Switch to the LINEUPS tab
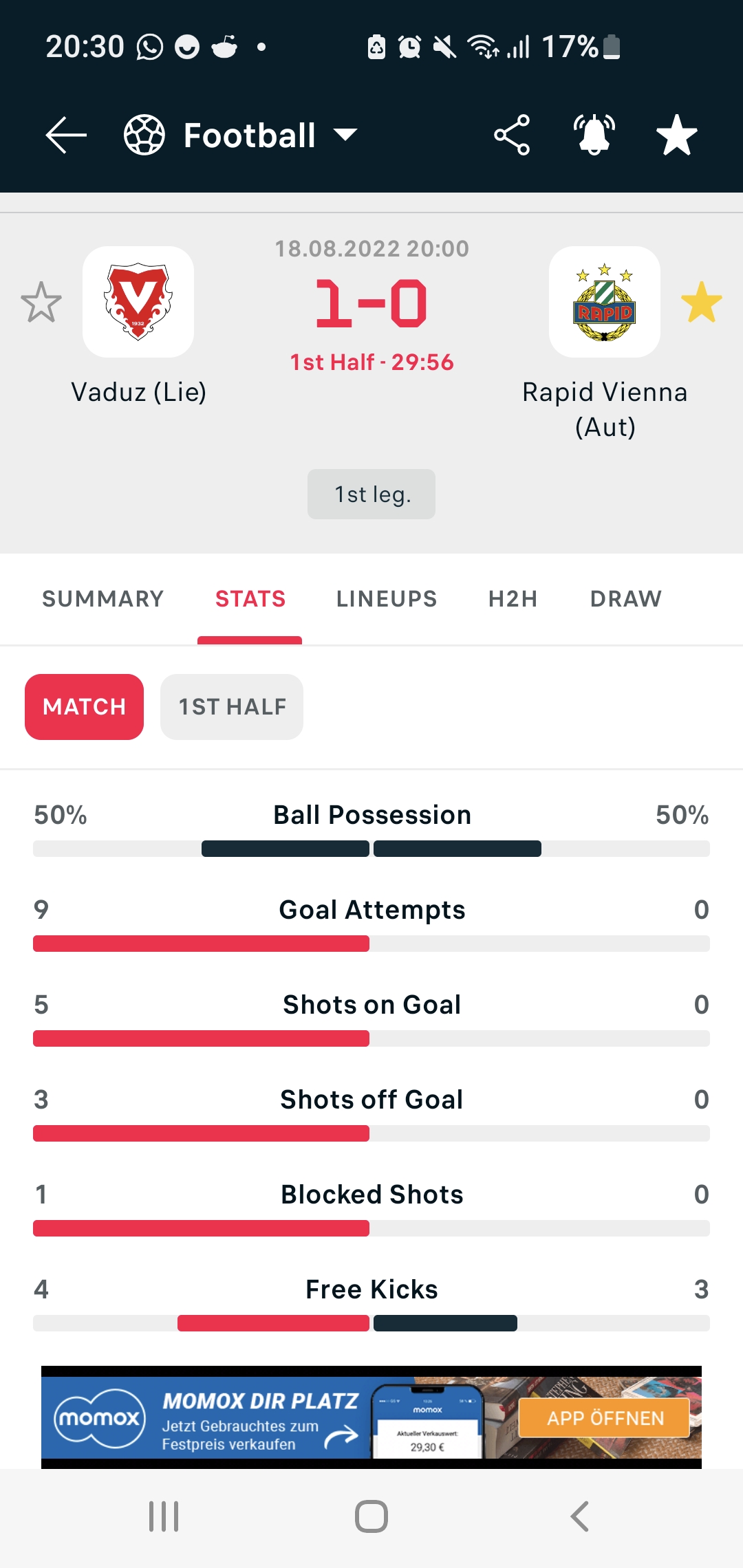 [x=387, y=599]
